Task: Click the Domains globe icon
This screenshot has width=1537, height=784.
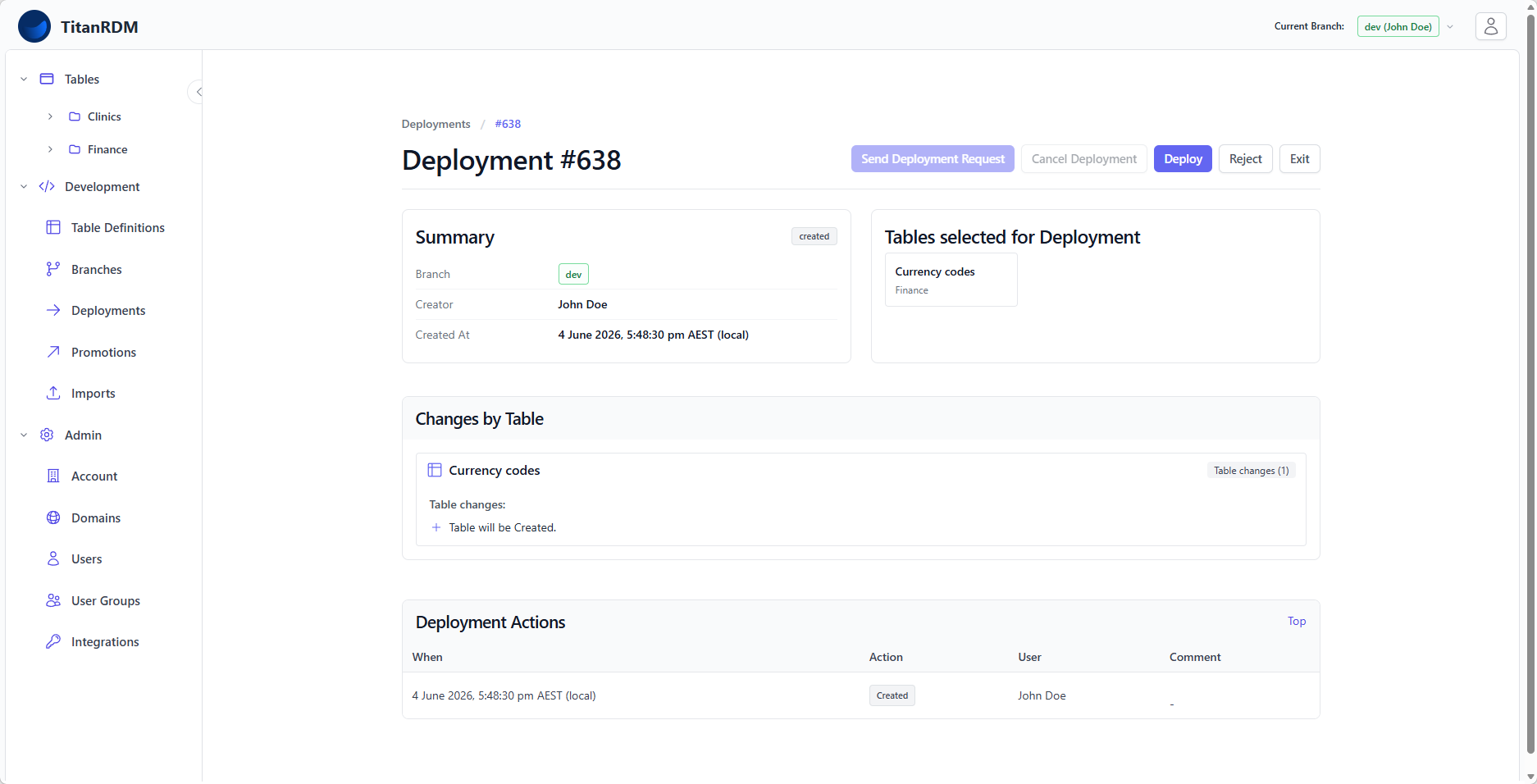Action: pyautogui.click(x=53, y=517)
